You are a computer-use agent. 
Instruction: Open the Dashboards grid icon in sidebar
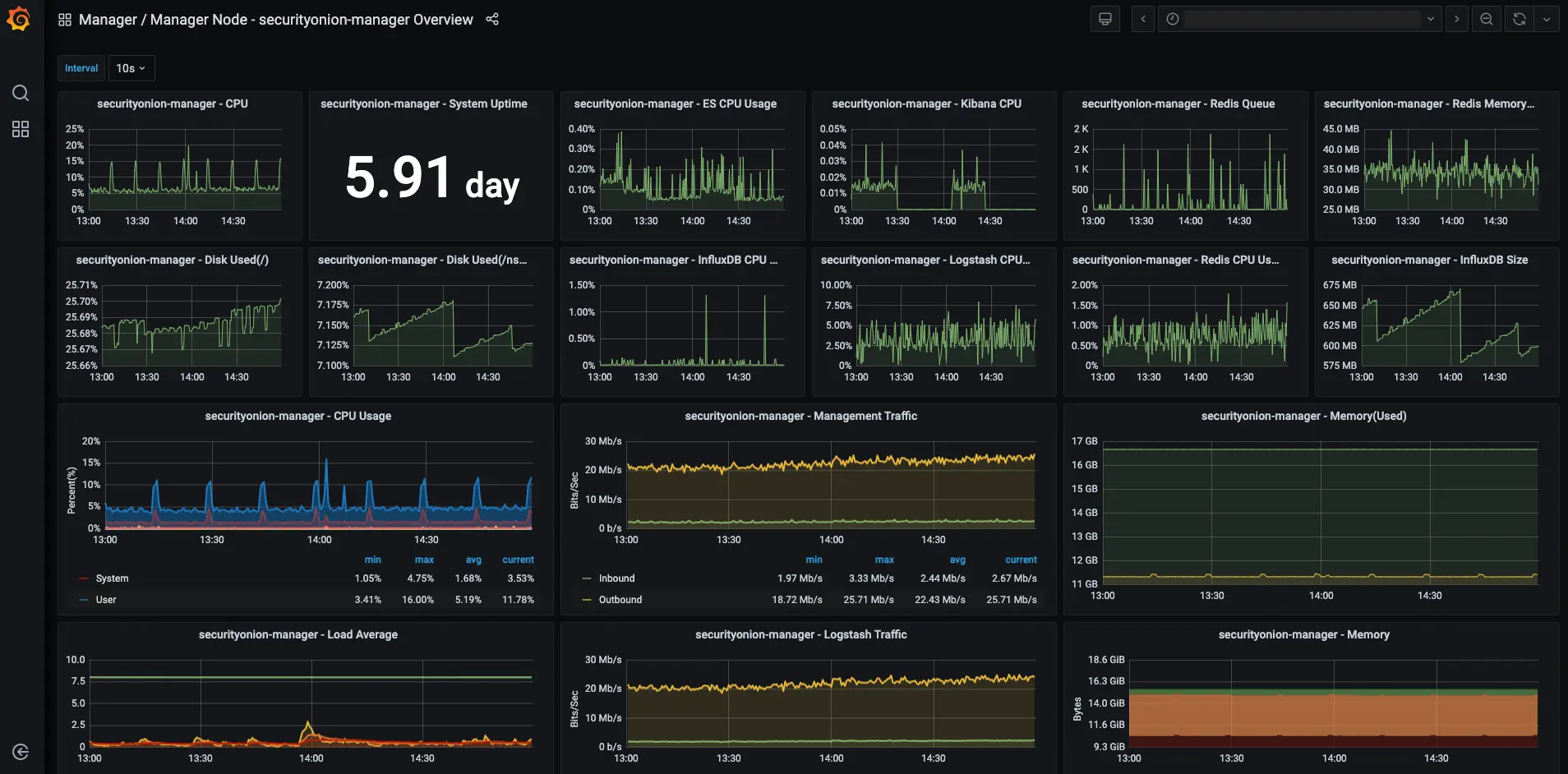pyautogui.click(x=21, y=129)
